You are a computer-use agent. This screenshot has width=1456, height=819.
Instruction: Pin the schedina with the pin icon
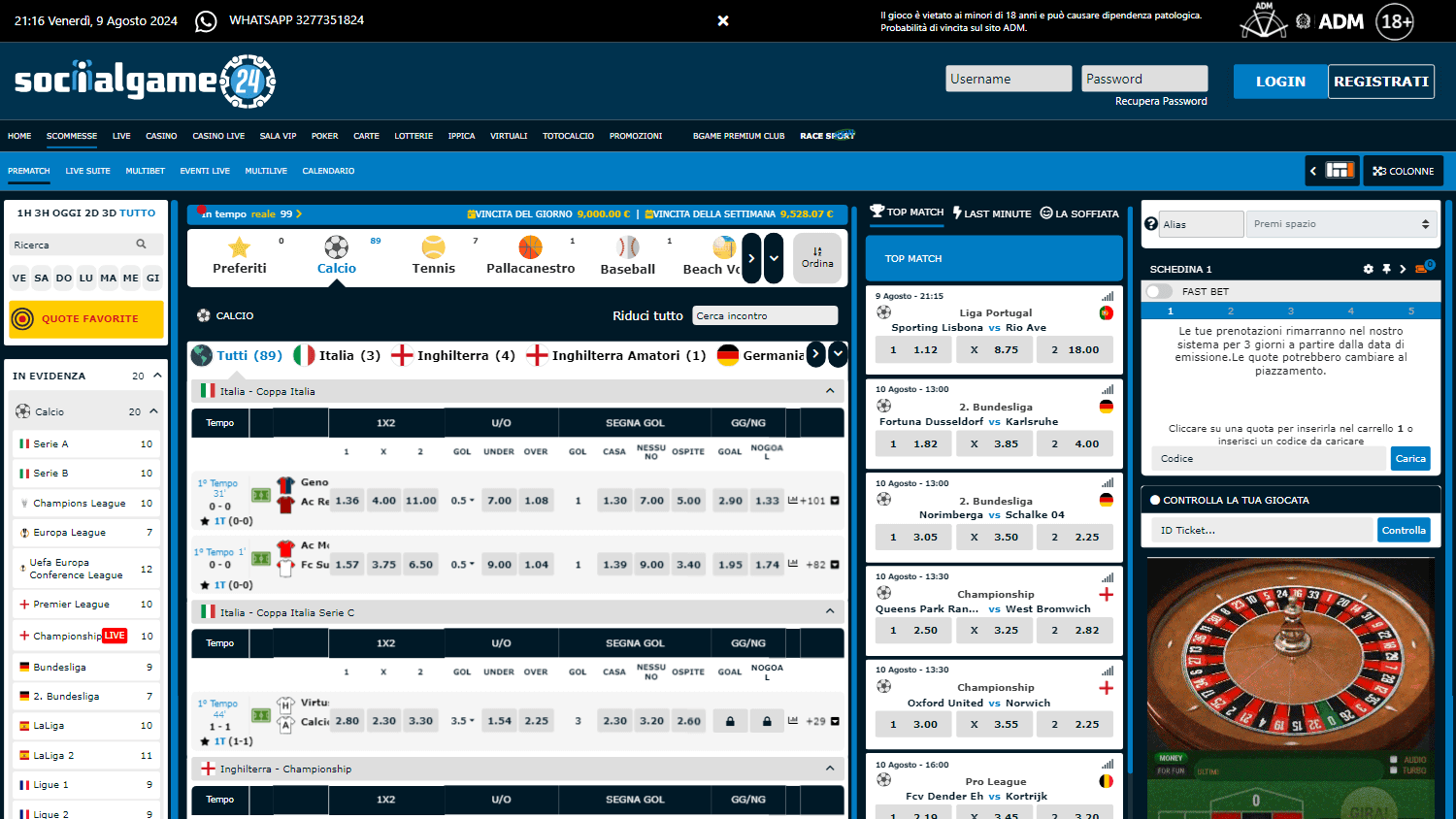coord(1386,269)
